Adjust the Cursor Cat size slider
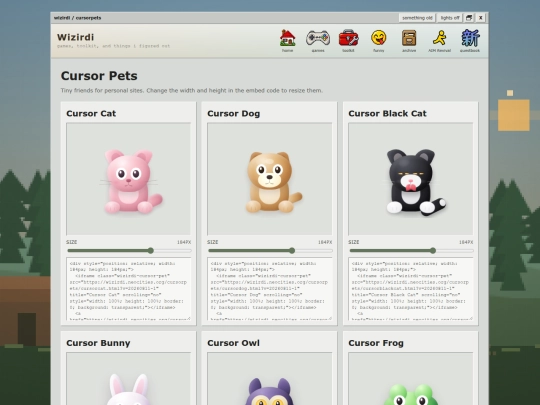 click(129, 251)
